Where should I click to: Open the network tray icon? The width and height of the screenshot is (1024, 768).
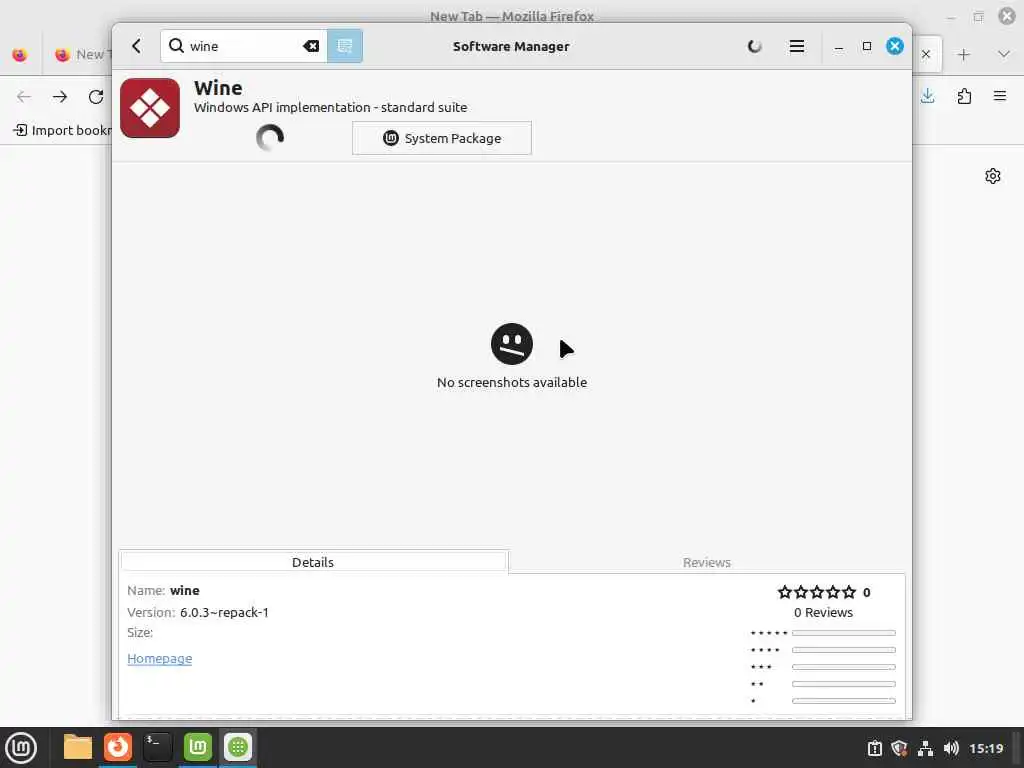click(925, 748)
